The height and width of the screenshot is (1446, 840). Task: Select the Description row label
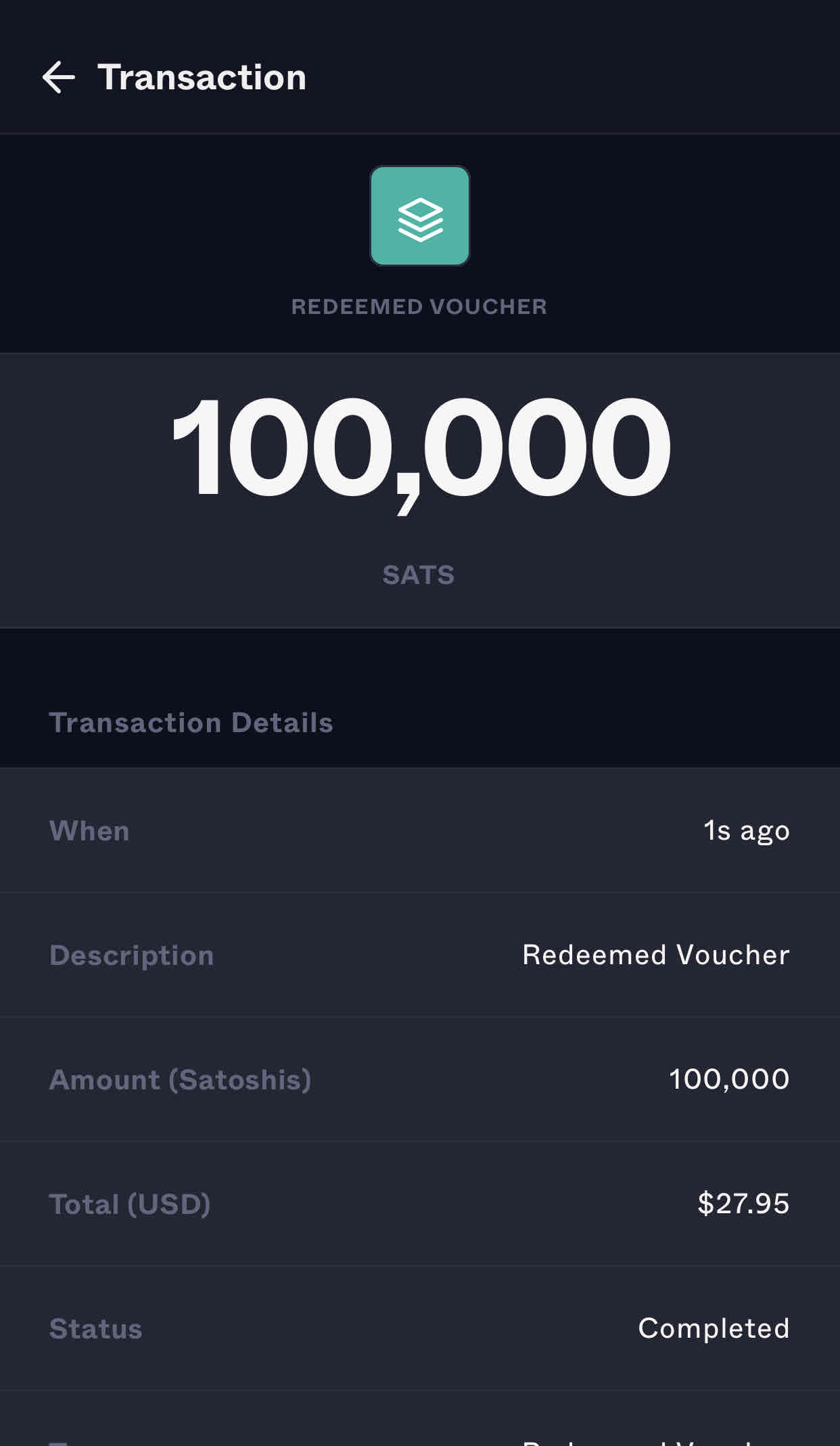pos(132,955)
